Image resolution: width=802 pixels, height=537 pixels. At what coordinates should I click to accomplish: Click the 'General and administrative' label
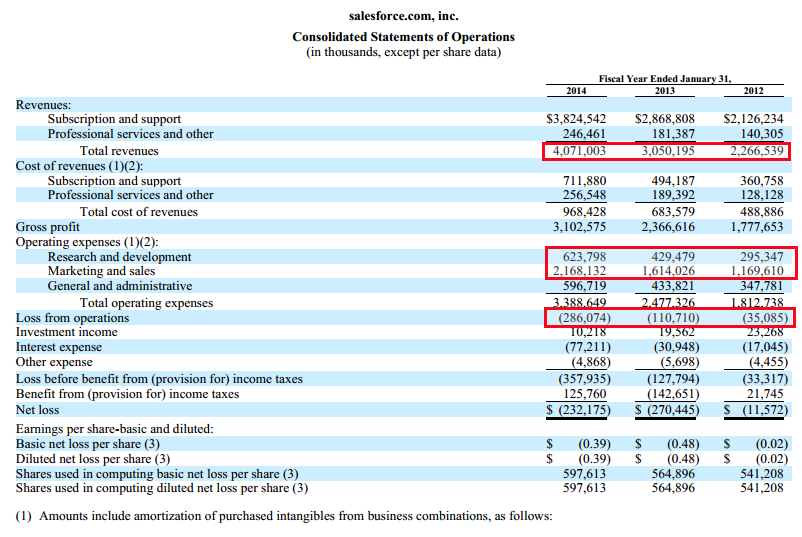[120, 286]
